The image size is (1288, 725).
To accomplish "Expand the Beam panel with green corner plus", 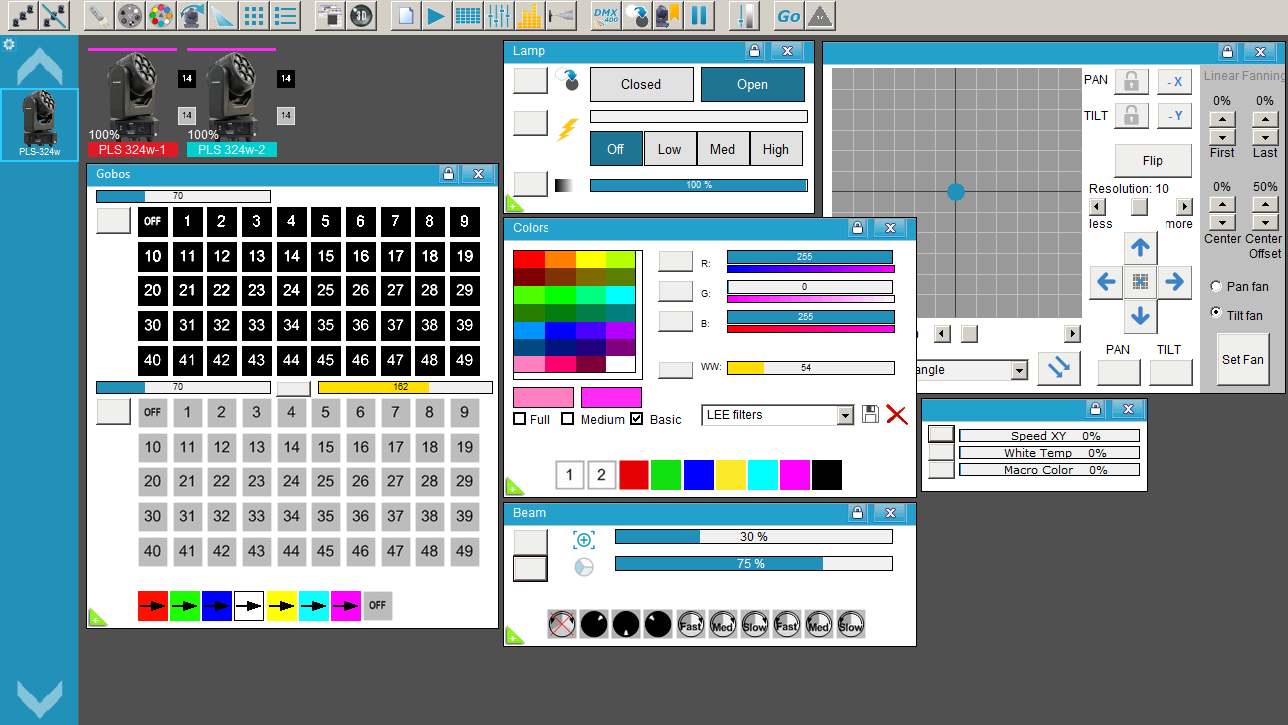I will [514, 636].
